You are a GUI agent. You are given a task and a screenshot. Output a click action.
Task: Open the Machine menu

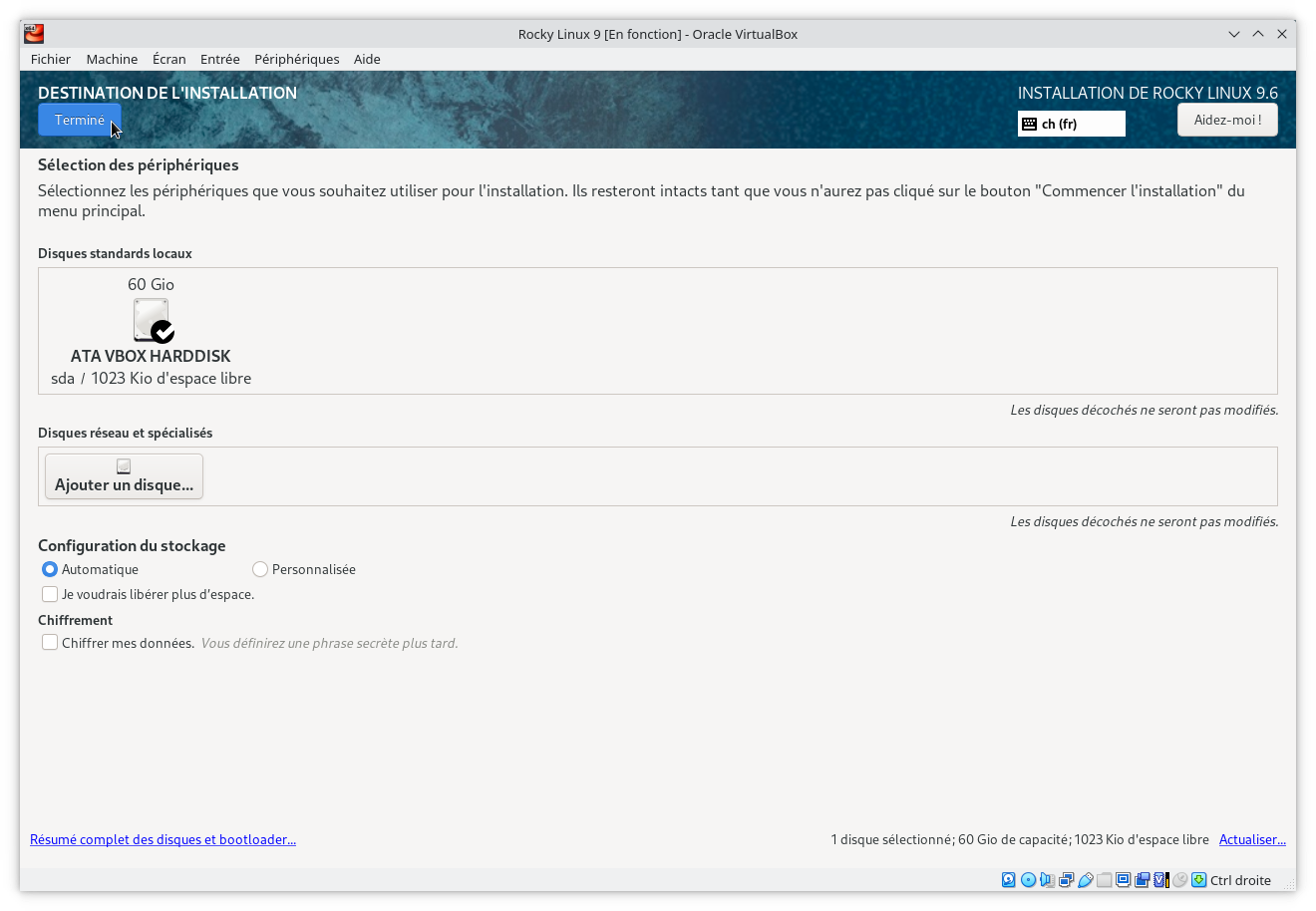pyautogui.click(x=112, y=59)
